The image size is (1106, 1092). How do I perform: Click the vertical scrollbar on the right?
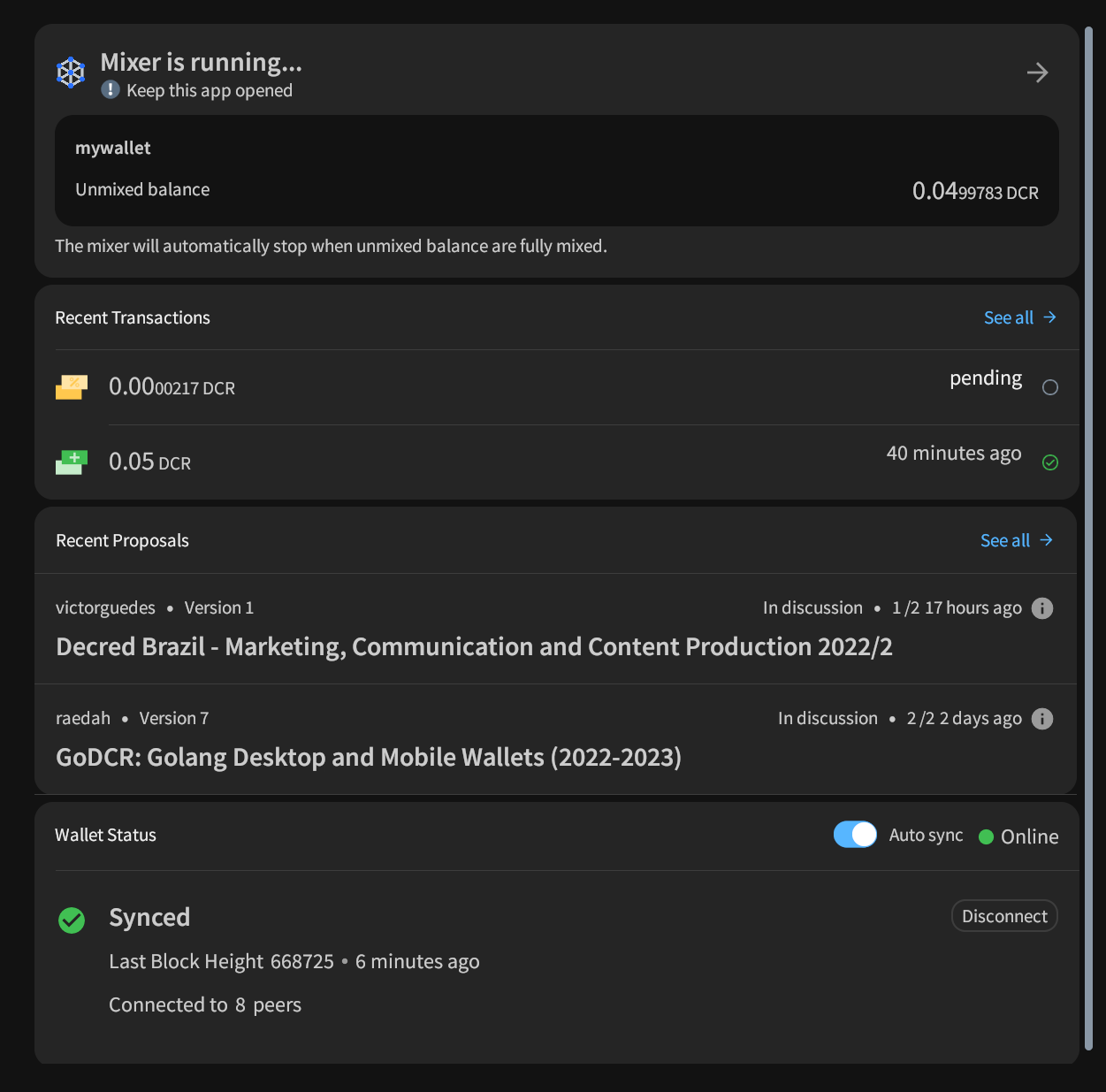pos(1089,538)
